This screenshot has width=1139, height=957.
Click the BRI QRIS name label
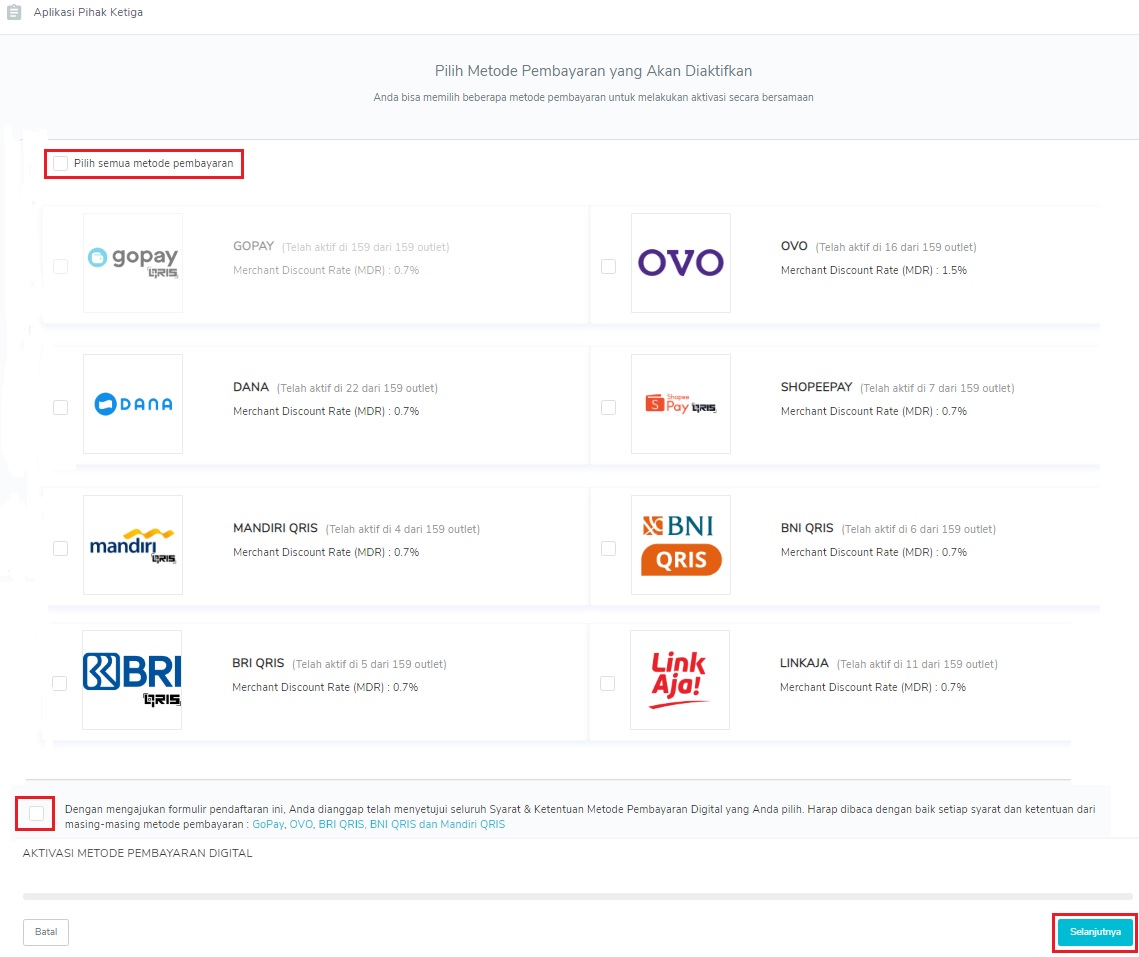tap(258, 663)
